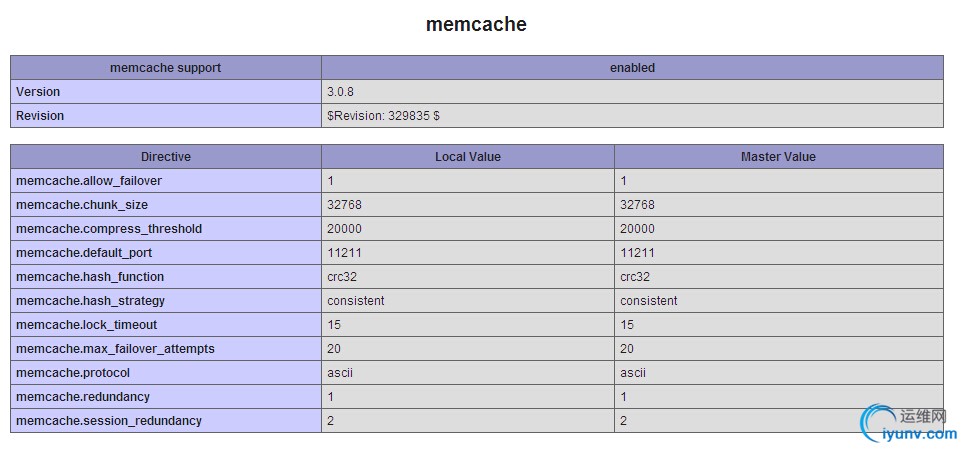
Task: Click crc32 in the Local Value column
Action: click(341, 277)
